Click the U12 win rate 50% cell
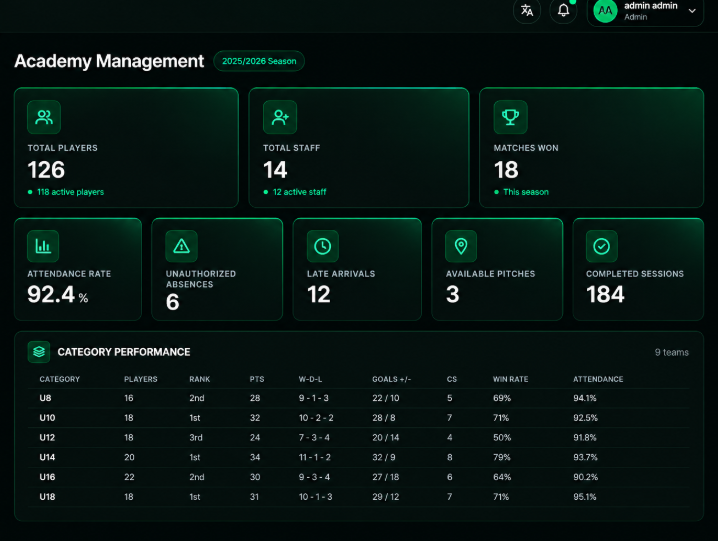This screenshot has width=718, height=541. [502, 437]
